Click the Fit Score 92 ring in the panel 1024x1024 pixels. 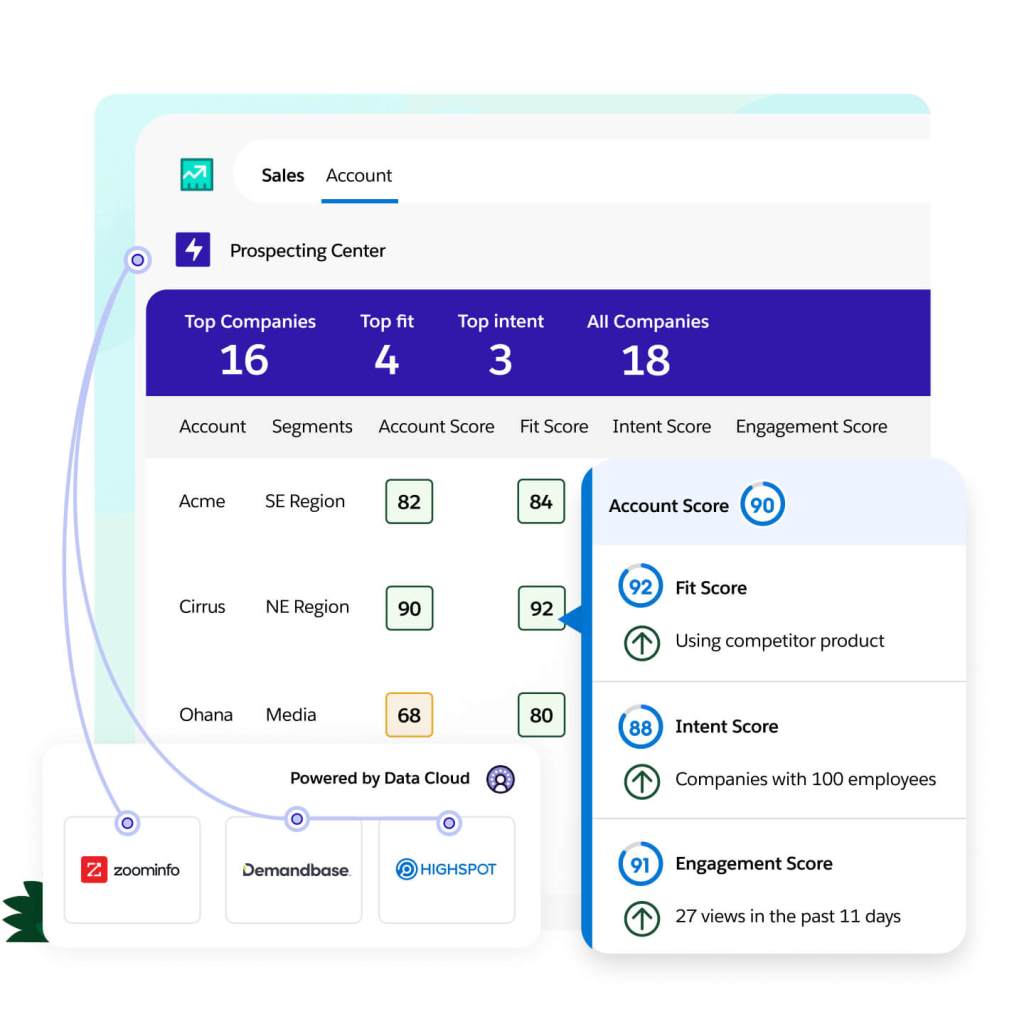coord(640,586)
